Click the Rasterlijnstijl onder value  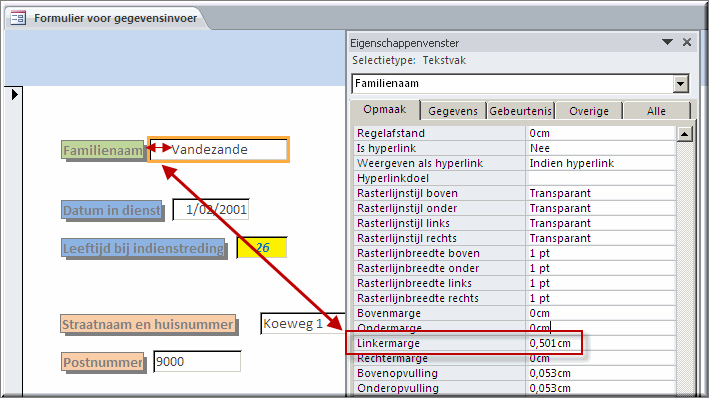click(601, 208)
